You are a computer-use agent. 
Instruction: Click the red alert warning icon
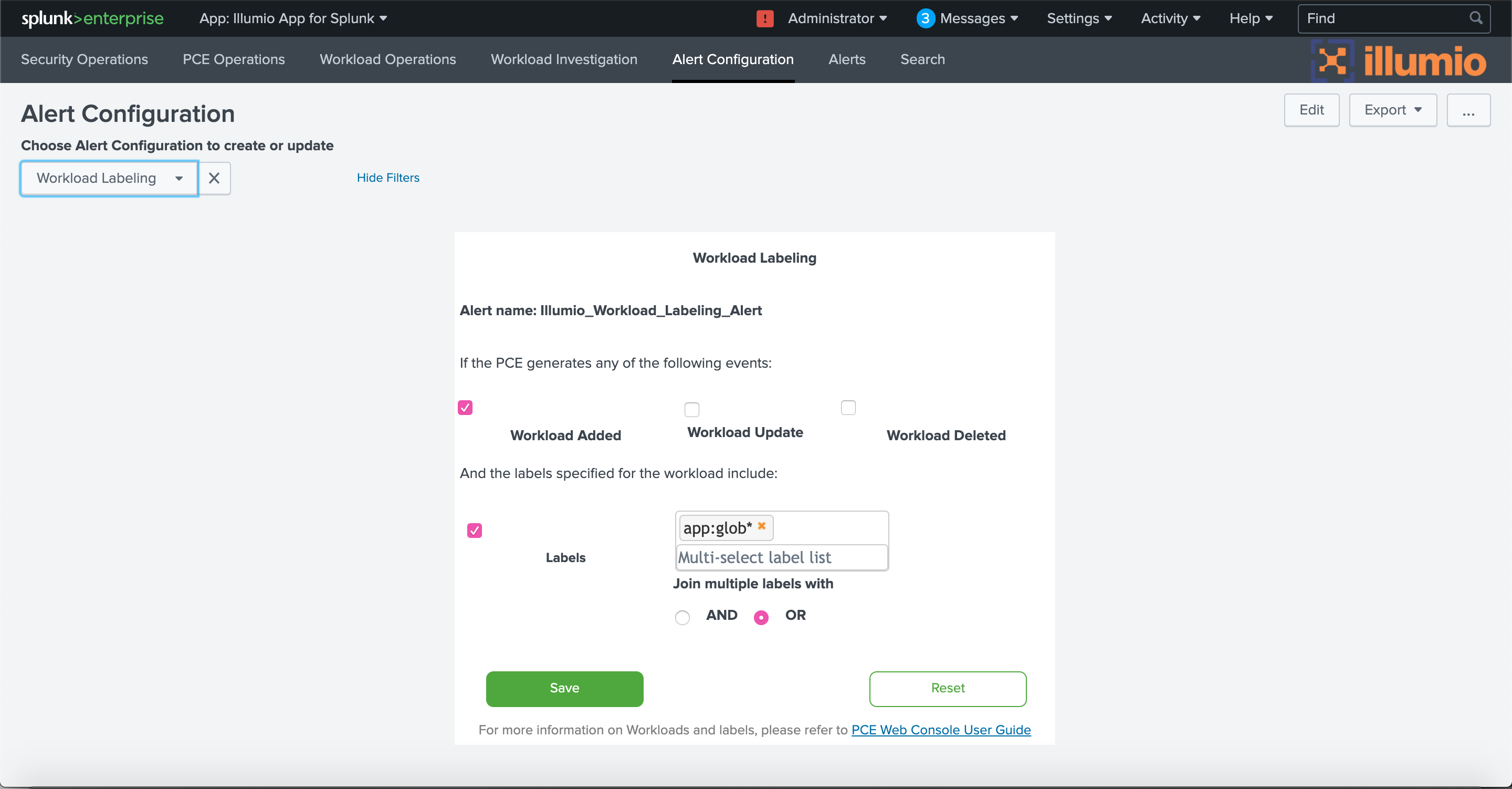764,19
